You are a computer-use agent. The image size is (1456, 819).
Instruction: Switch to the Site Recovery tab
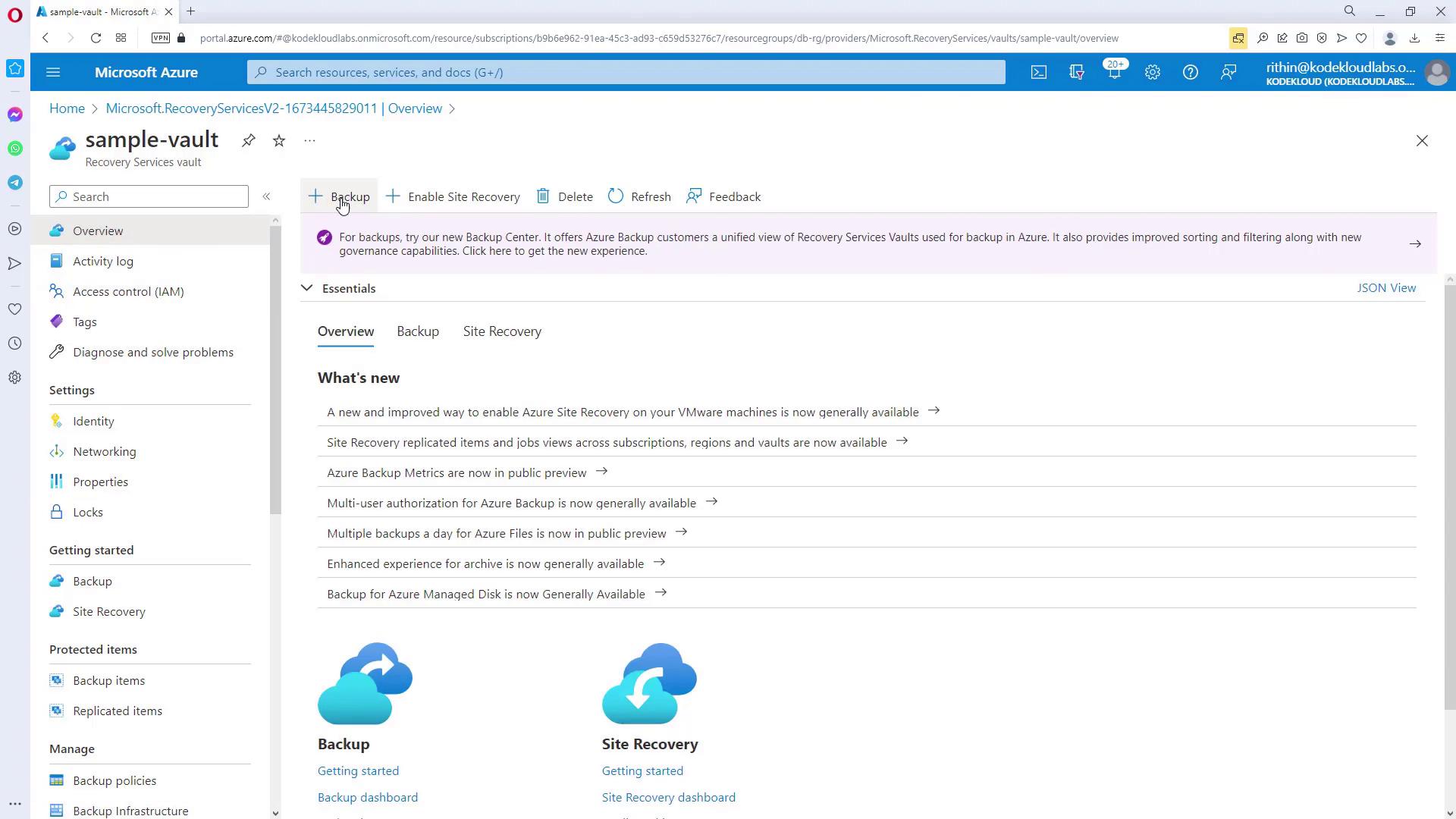[x=502, y=331]
